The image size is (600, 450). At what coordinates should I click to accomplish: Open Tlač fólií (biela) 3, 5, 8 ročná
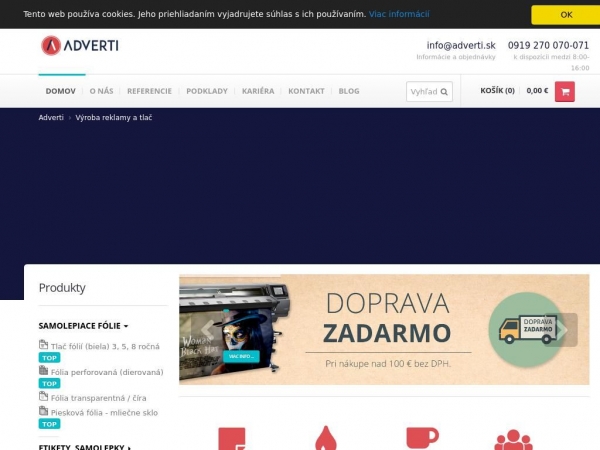(105, 346)
